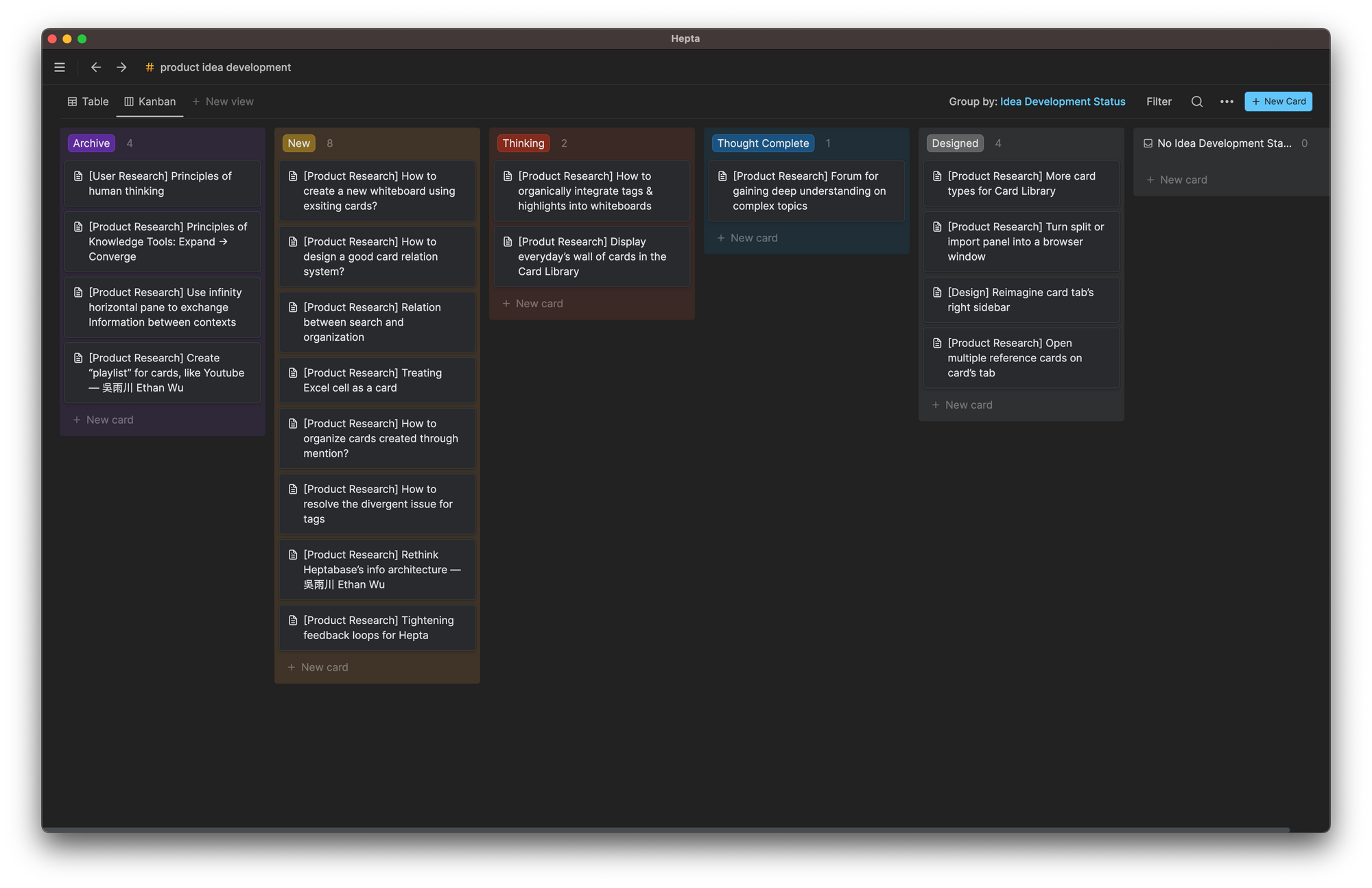
Task: Add a New view
Action: coord(223,101)
